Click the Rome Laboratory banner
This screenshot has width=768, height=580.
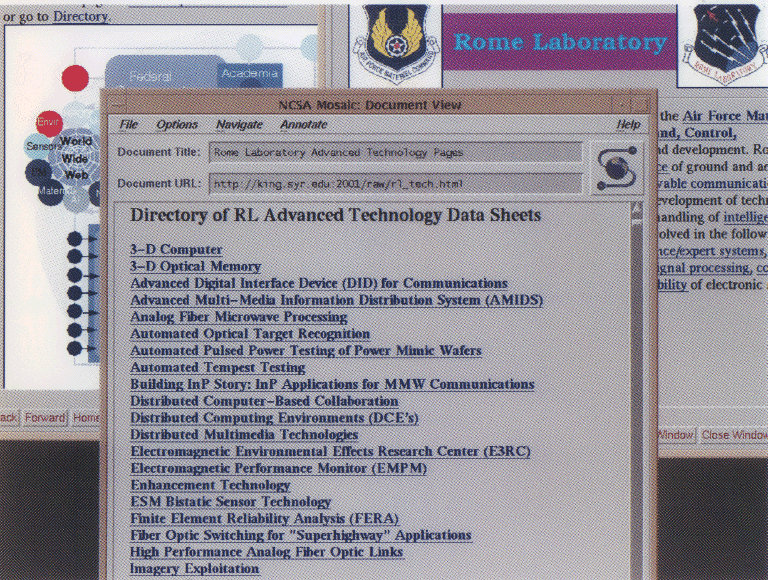[559, 42]
